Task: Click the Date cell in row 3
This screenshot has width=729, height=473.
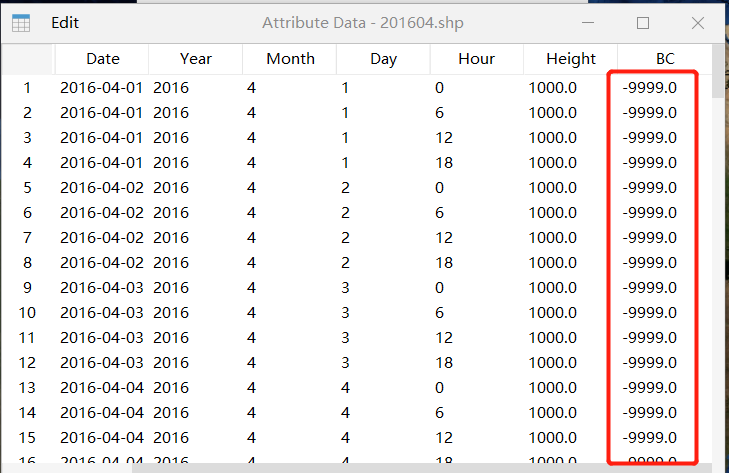Action: [102, 138]
